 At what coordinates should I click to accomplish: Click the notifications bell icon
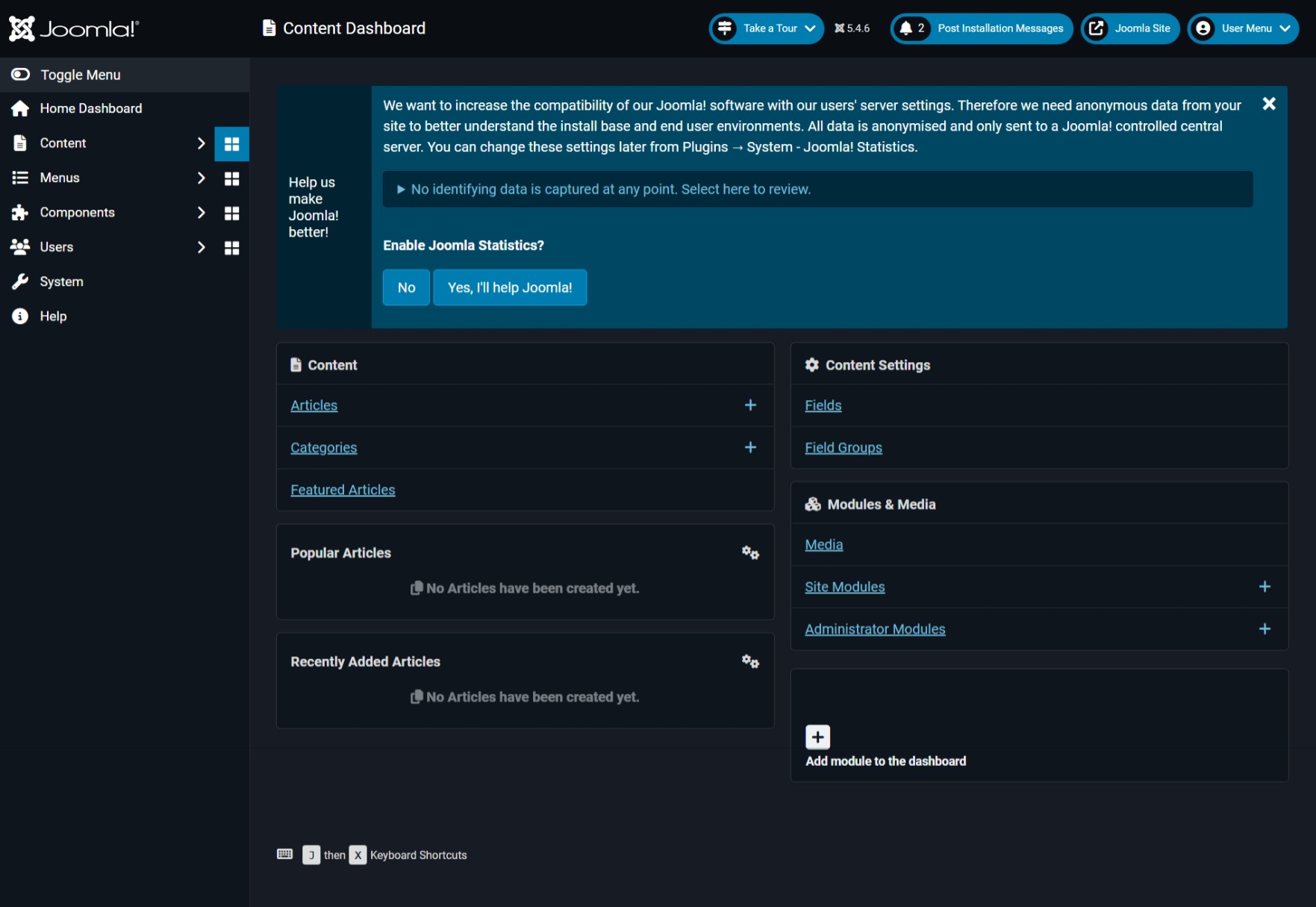point(905,28)
